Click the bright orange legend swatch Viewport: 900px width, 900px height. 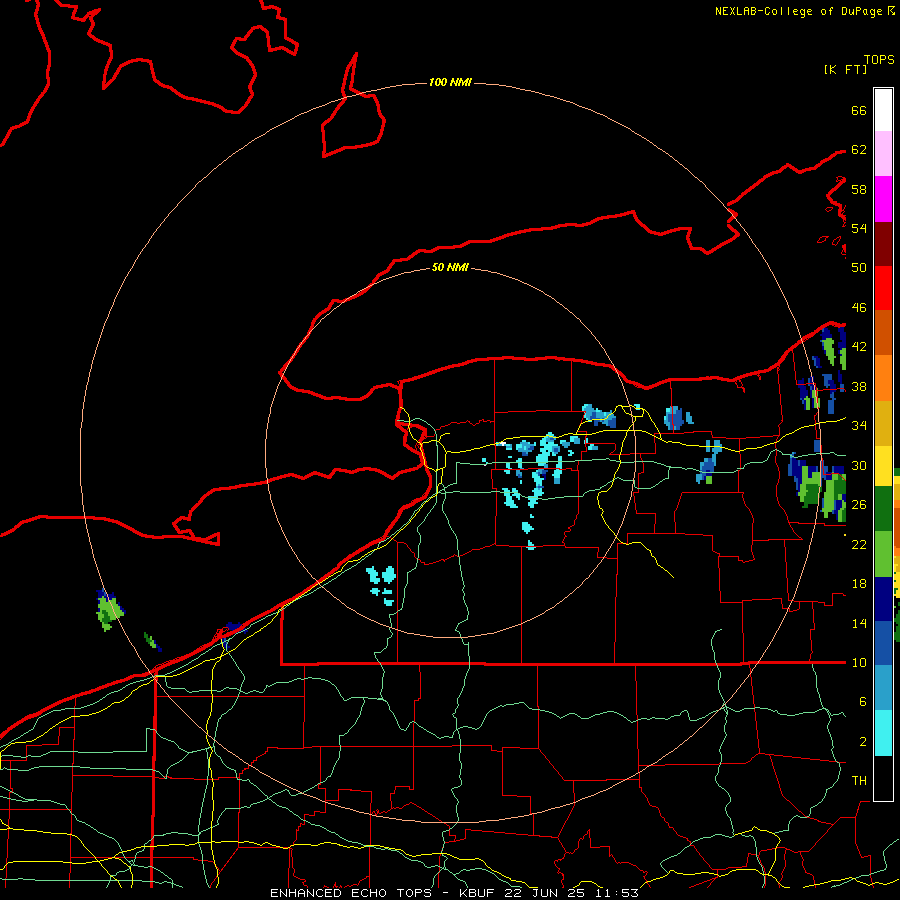(883, 377)
